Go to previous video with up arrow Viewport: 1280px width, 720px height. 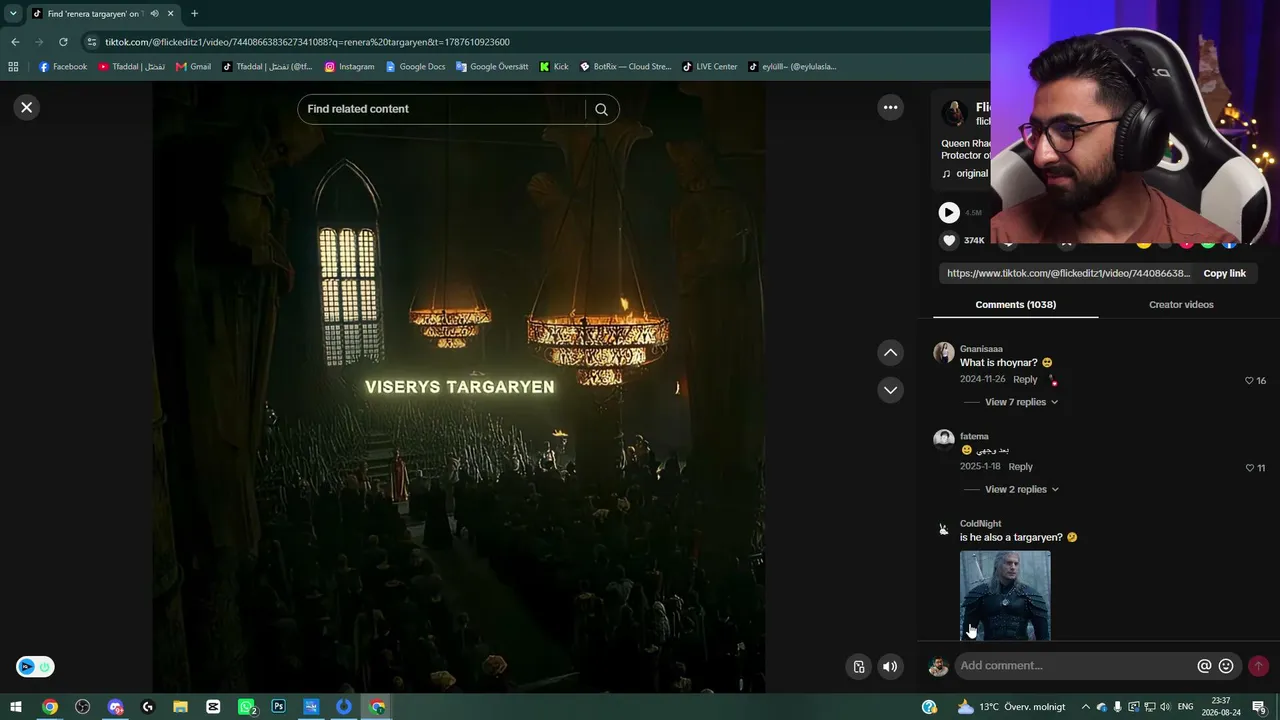coord(890,352)
